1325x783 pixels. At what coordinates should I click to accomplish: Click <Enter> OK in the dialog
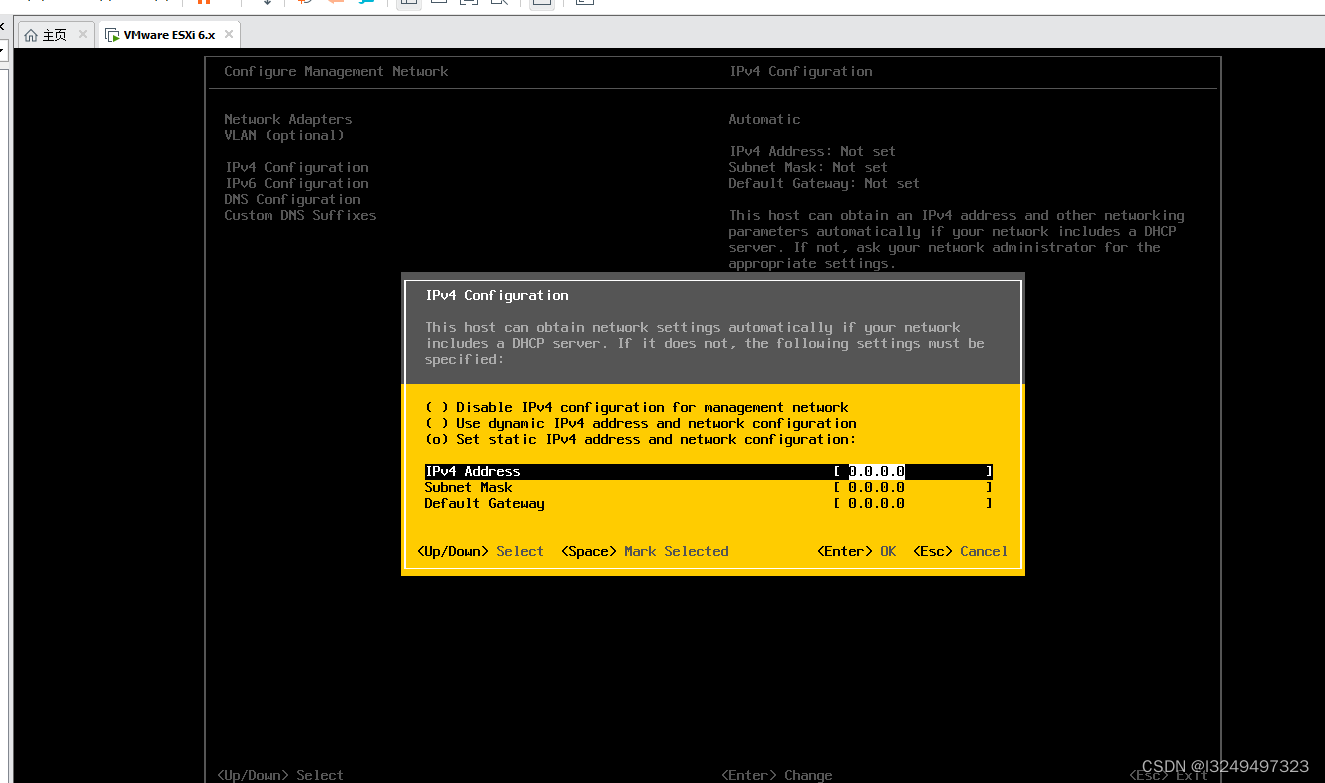tap(856, 552)
